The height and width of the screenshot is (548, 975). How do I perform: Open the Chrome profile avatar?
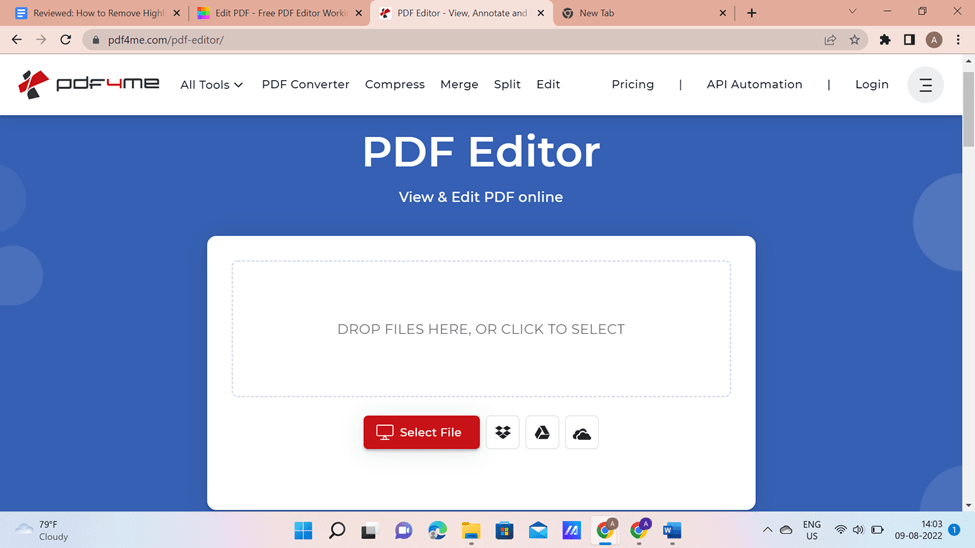click(x=933, y=40)
